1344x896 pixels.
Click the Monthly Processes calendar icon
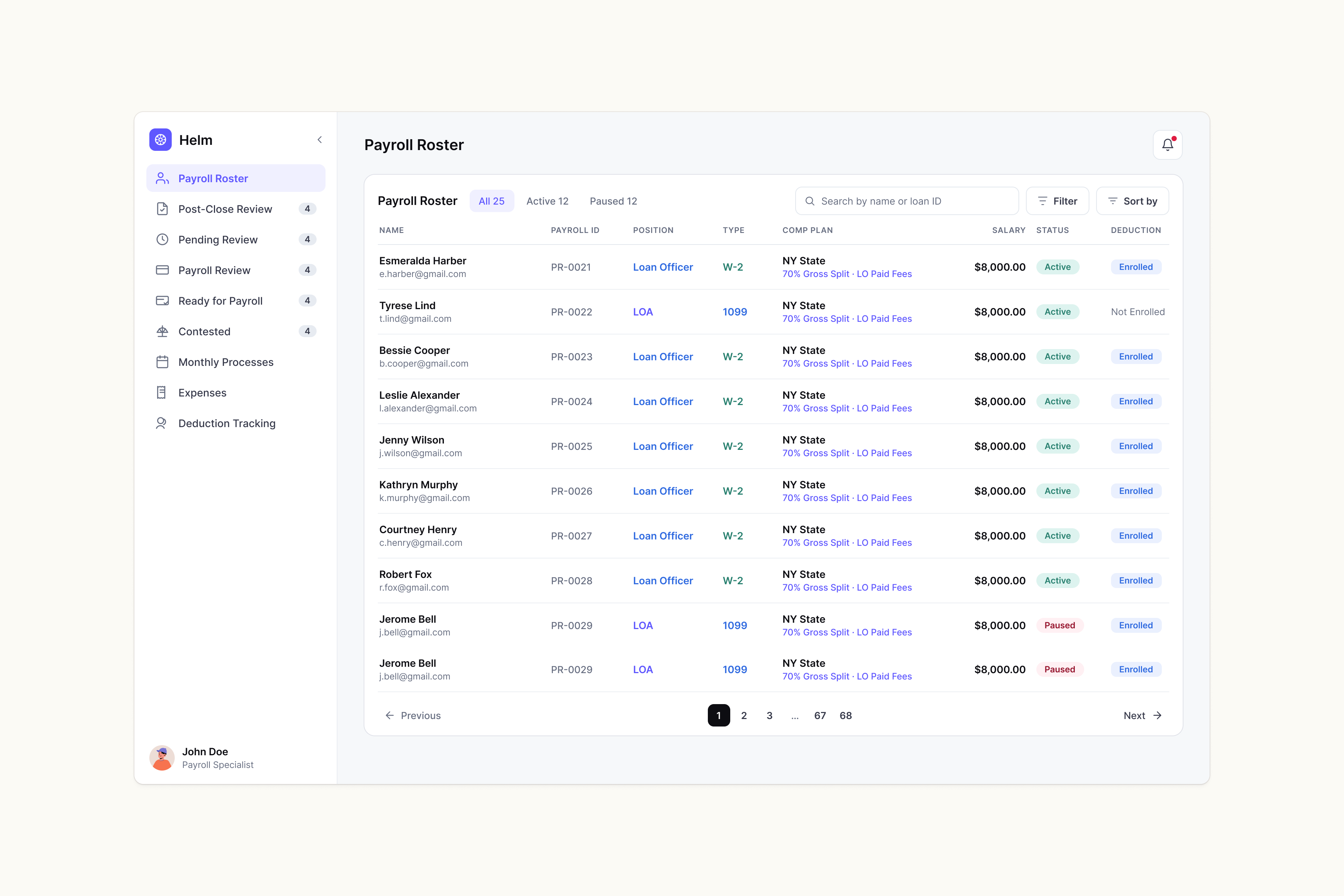click(x=162, y=362)
